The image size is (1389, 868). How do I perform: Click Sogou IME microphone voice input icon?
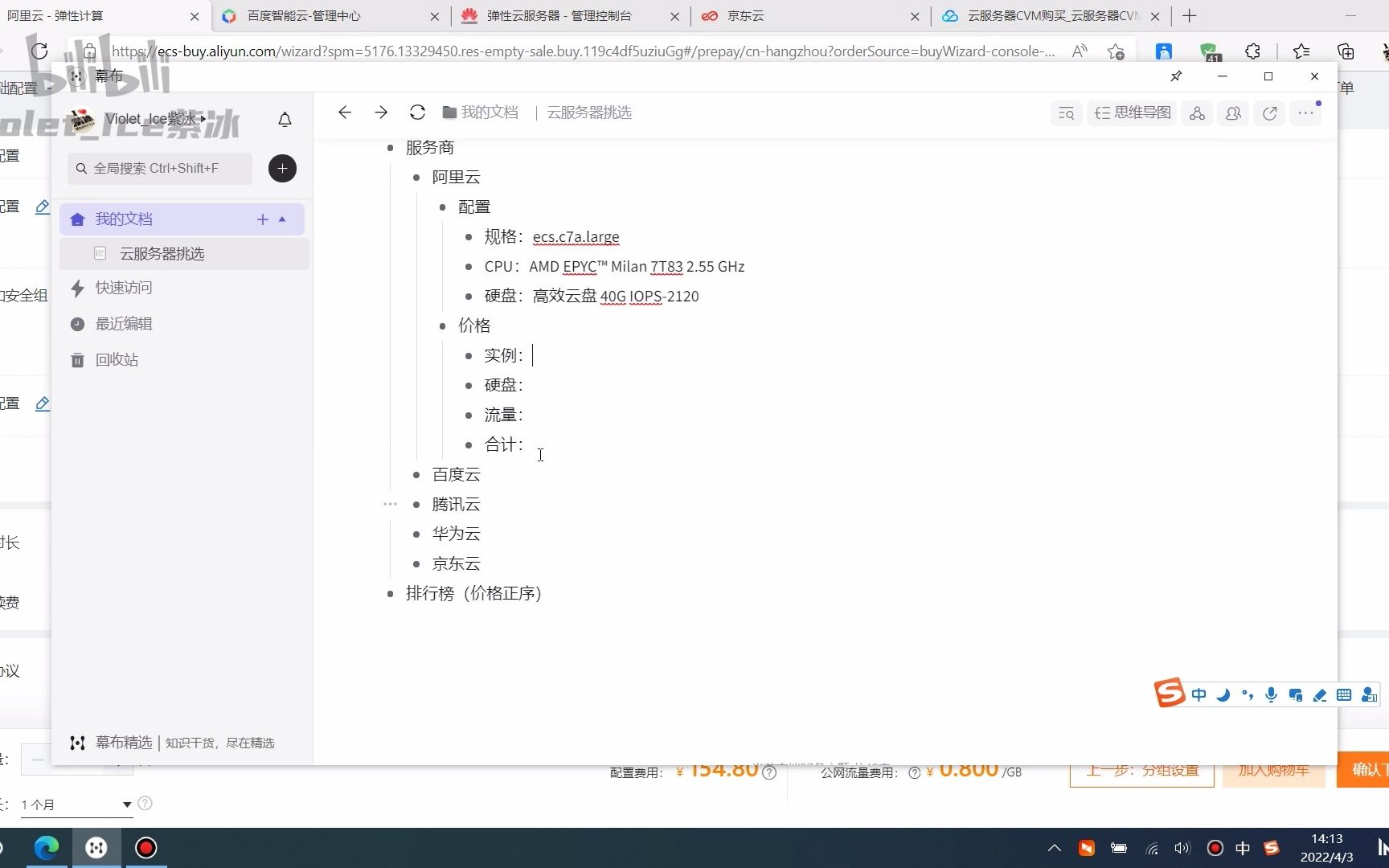point(1271,694)
